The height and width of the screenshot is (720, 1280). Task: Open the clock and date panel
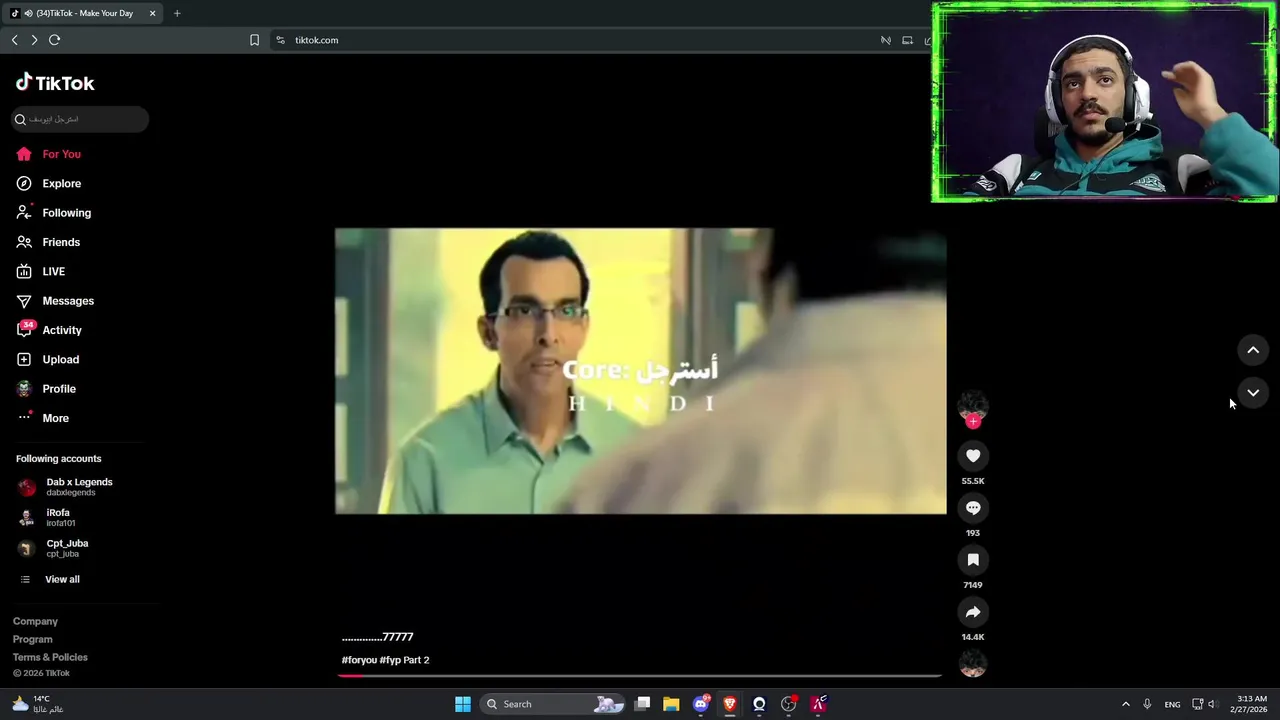coord(1251,704)
